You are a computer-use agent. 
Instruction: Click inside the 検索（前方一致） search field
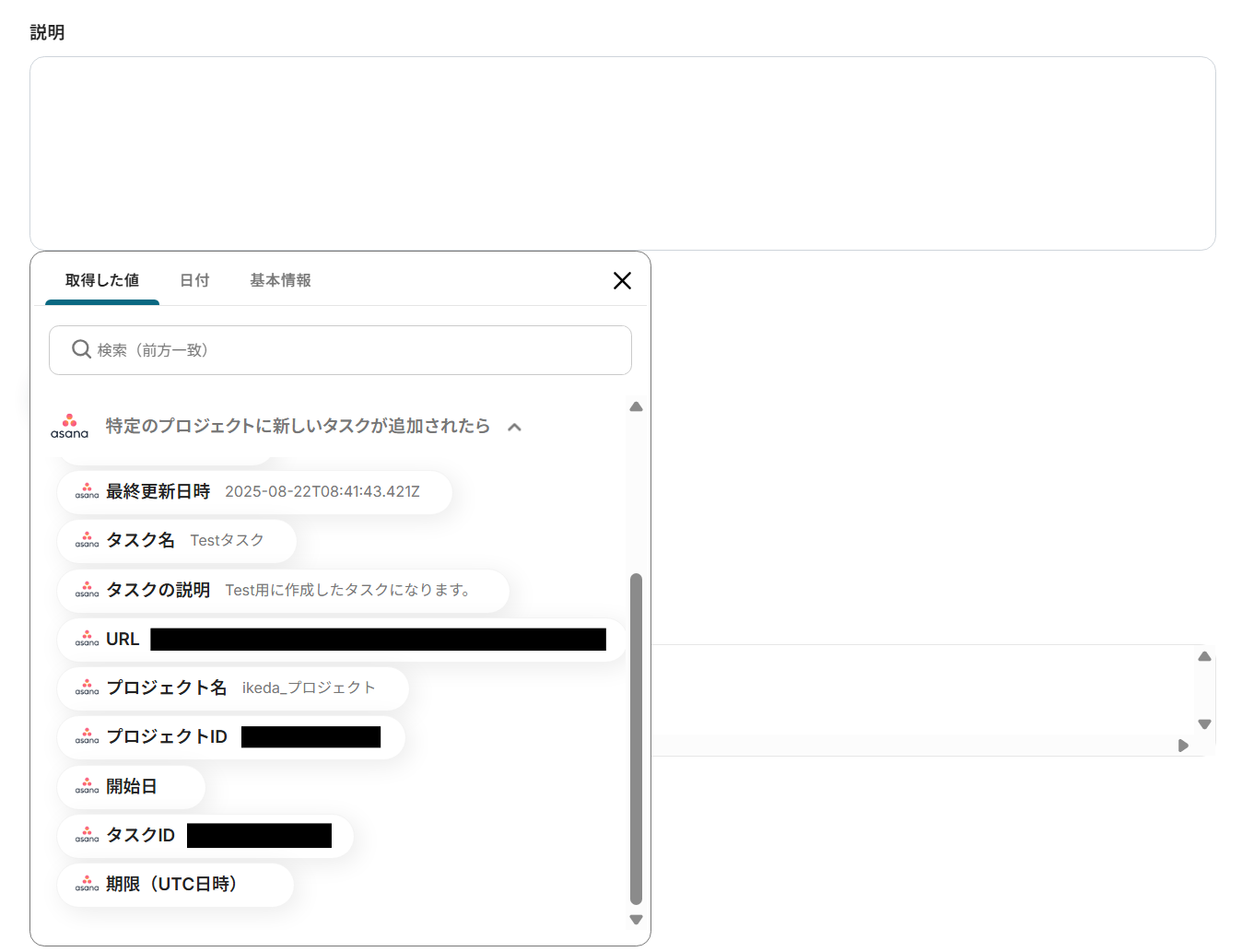click(x=341, y=350)
